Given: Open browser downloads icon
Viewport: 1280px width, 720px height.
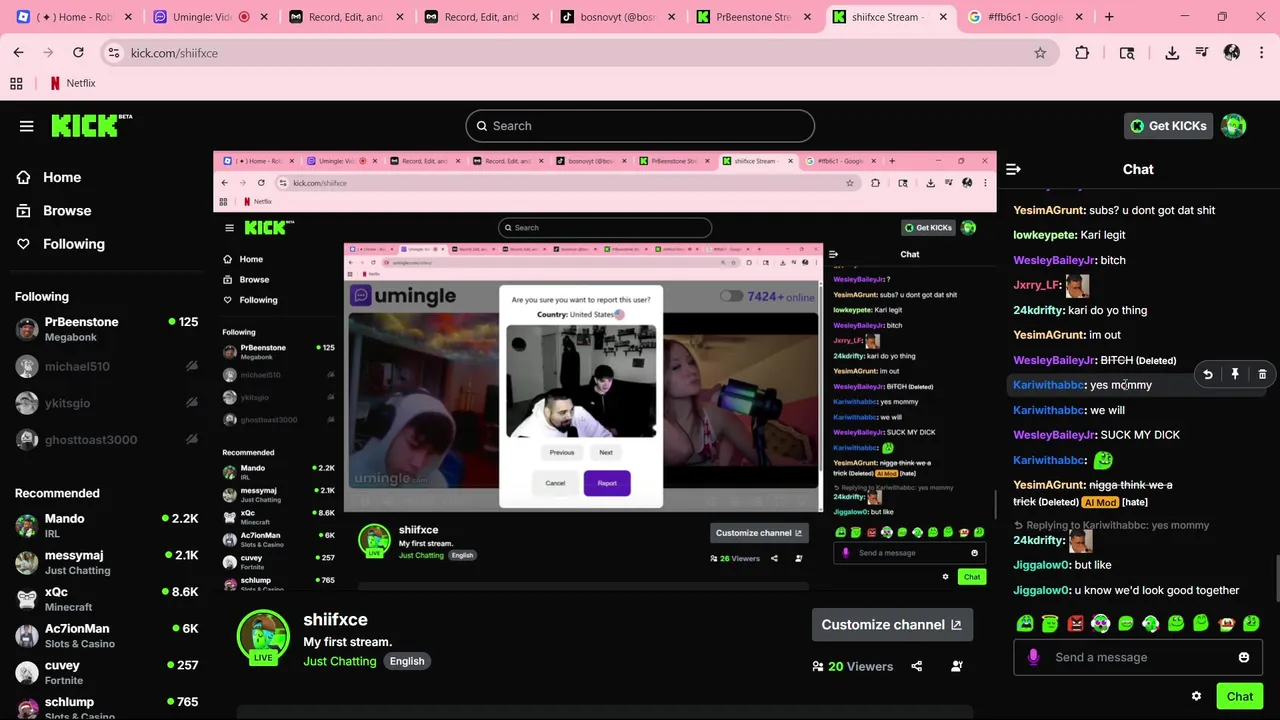Looking at the screenshot, I should point(1172,53).
